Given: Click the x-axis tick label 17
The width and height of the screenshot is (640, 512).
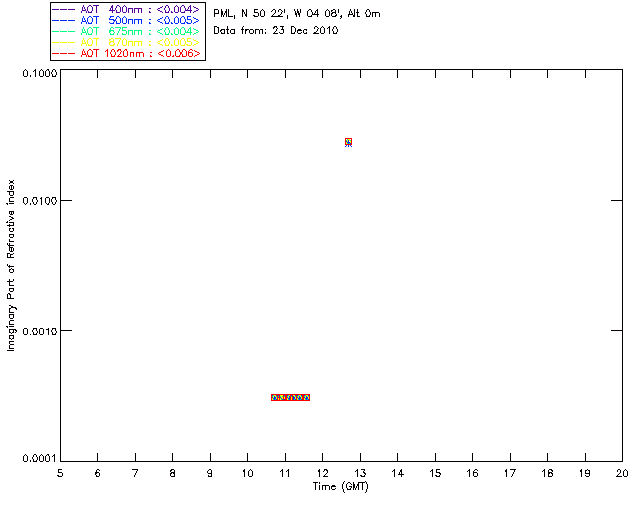Looking at the screenshot, I should click(x=510, y=473).
